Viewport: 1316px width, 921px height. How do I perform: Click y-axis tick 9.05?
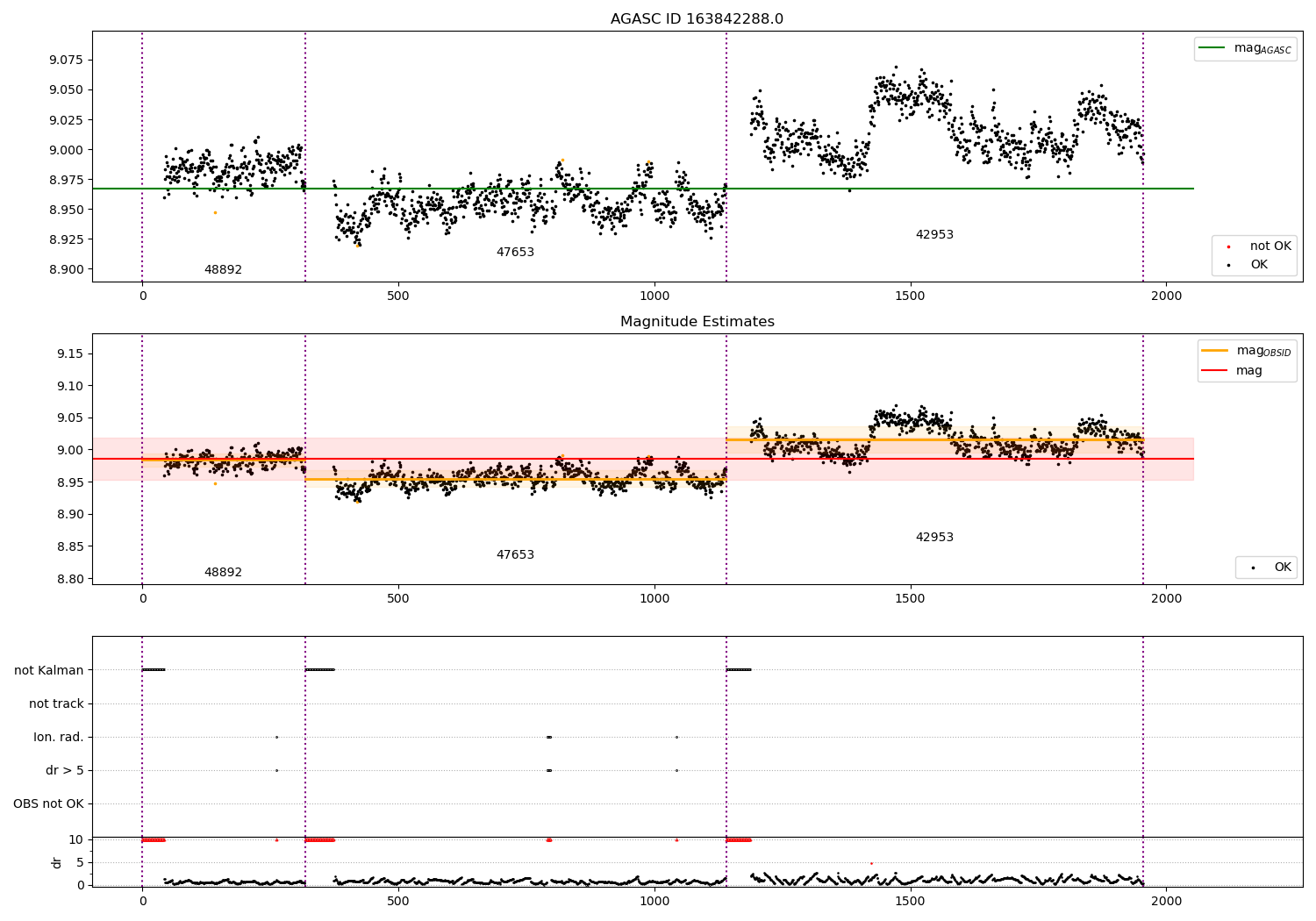(70, 418)
